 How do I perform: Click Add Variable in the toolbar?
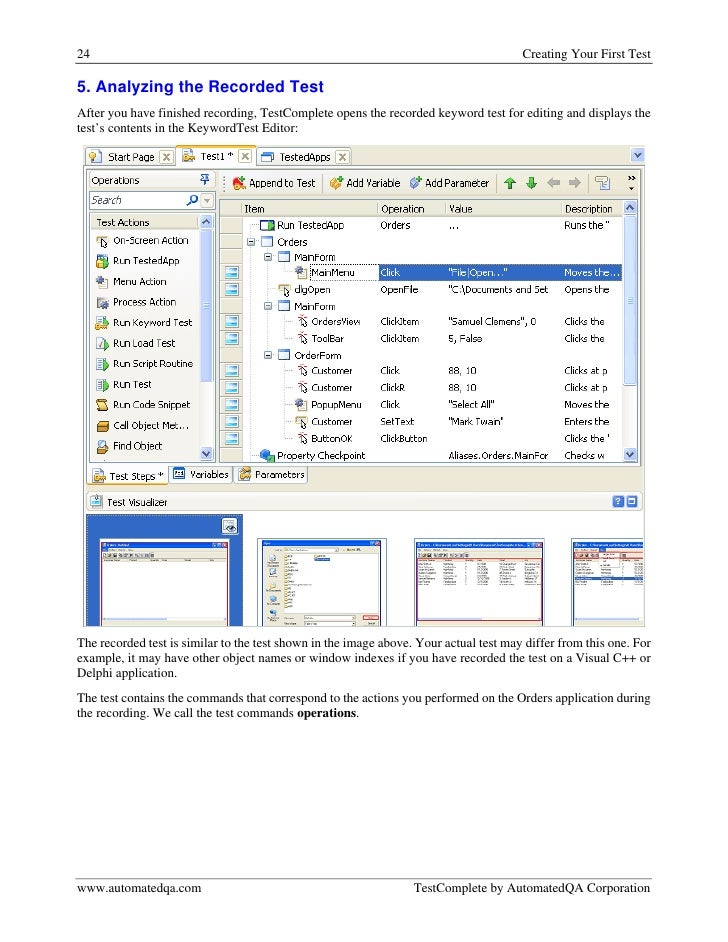pyautogui.click(x=365, y=183)
